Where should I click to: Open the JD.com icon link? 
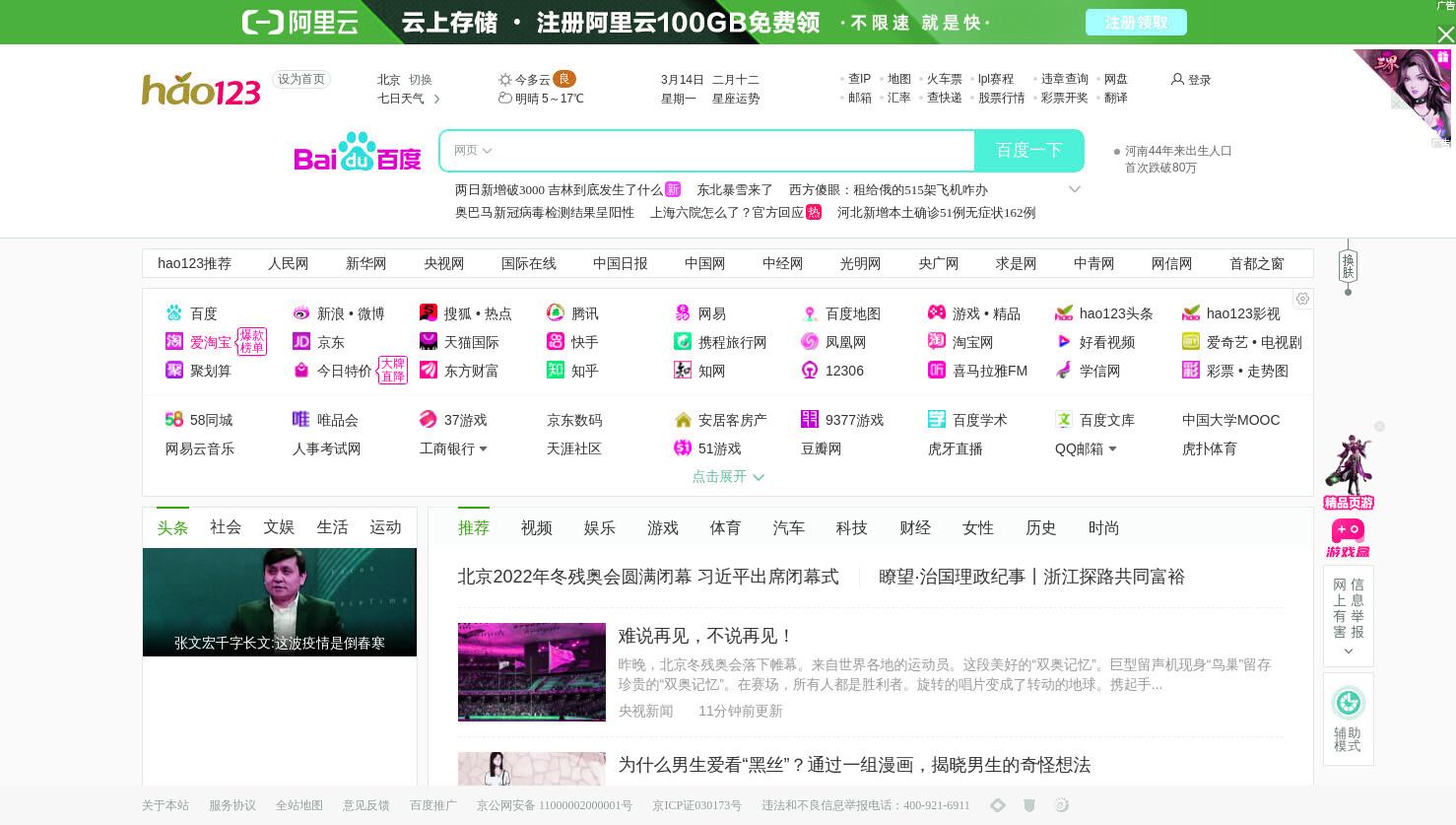pyautogui.click(x=301, y=342)
